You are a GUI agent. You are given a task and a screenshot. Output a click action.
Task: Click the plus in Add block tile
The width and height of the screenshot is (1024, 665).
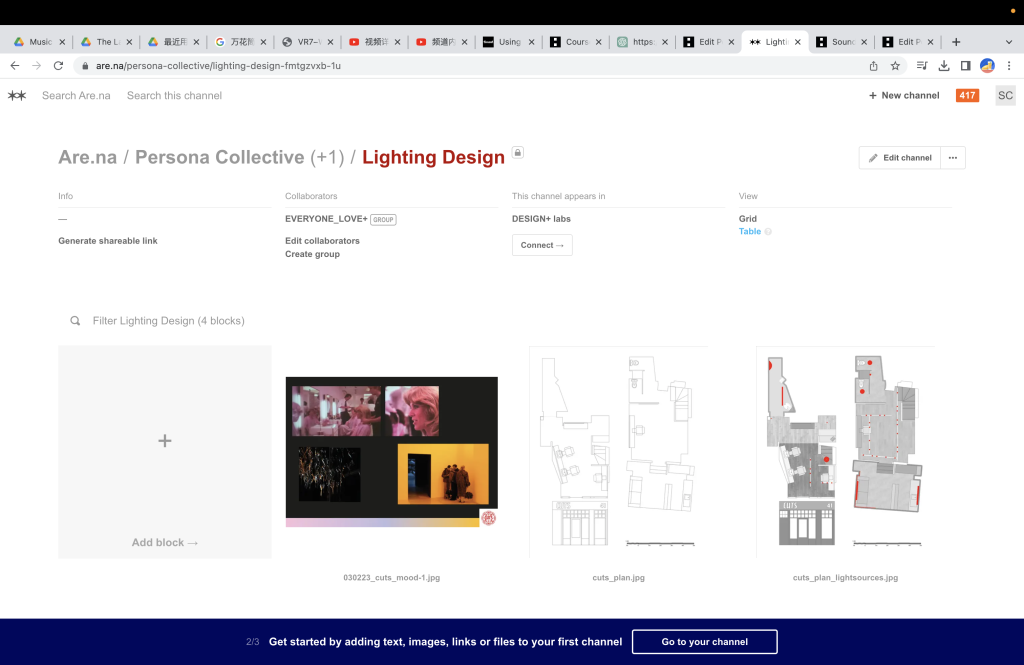[165, 441]
